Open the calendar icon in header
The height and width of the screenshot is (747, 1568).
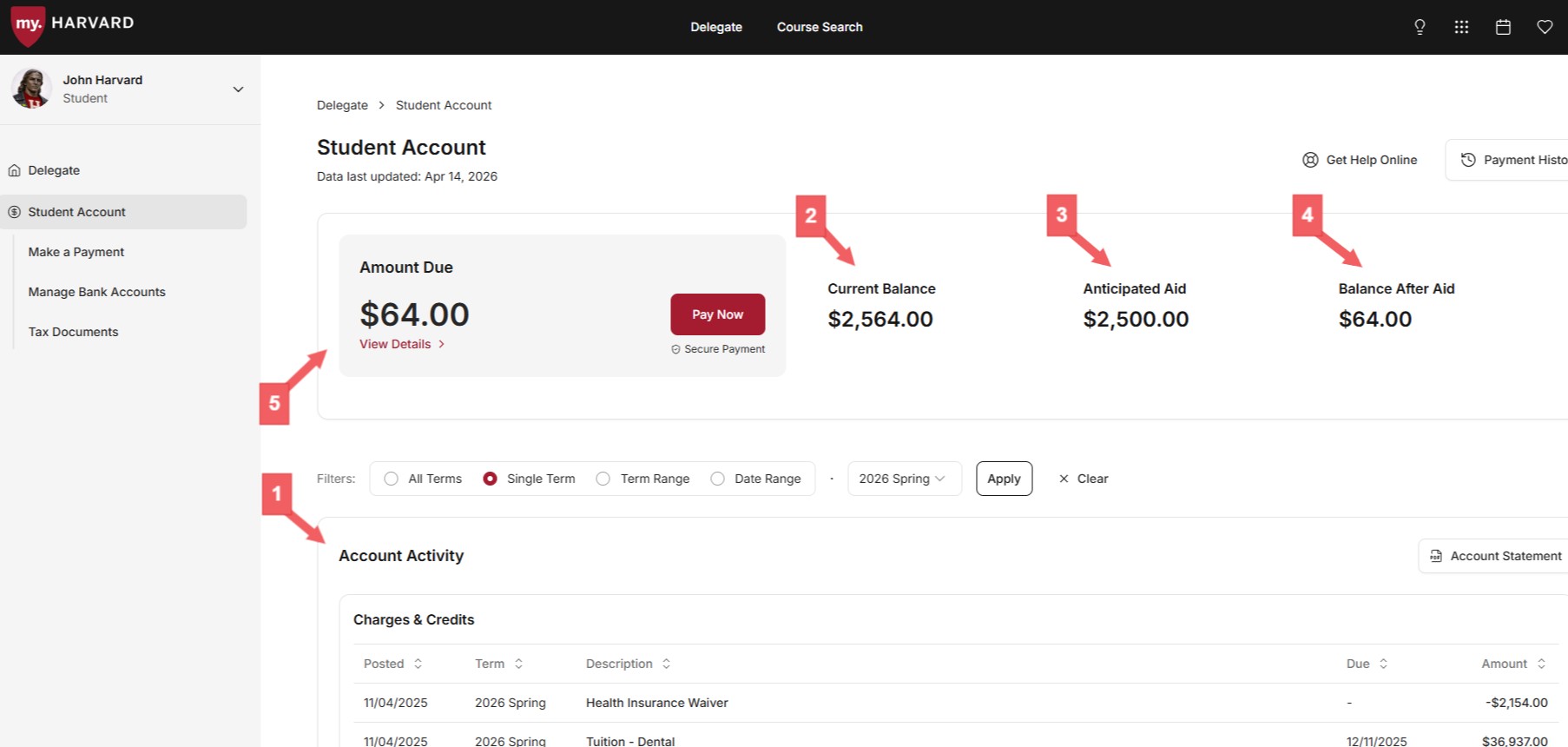tap(1503, 27)
